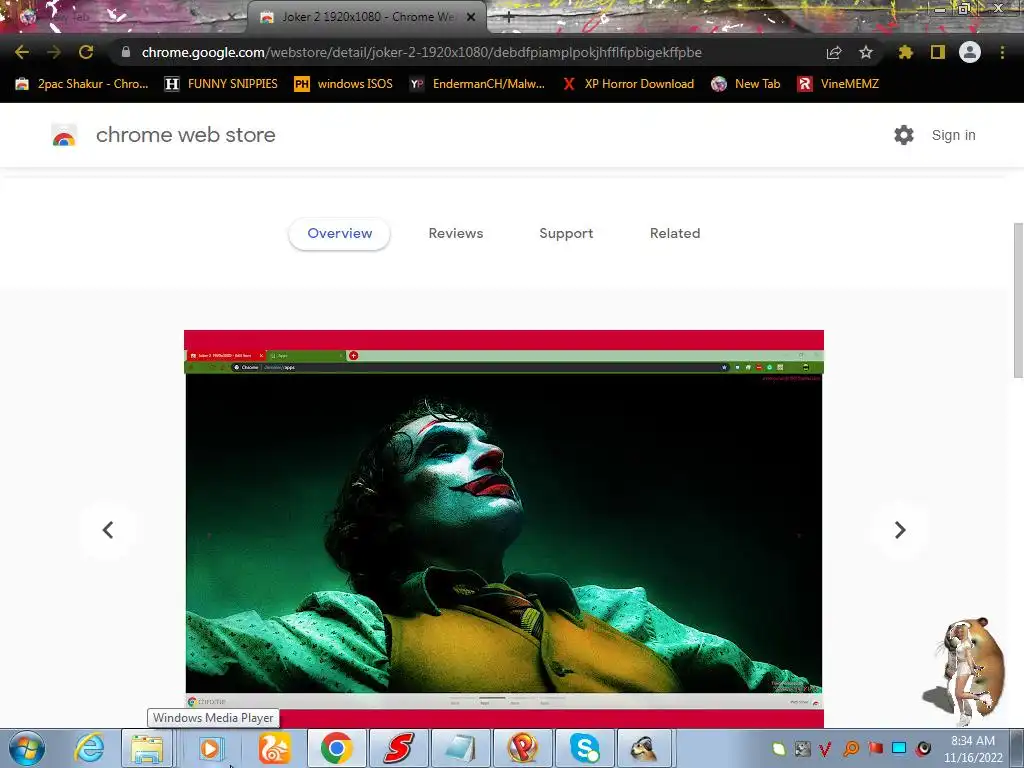Open the windows ISOS bookmark
The height and width of the screenshot is (768, 1024).
344,84
